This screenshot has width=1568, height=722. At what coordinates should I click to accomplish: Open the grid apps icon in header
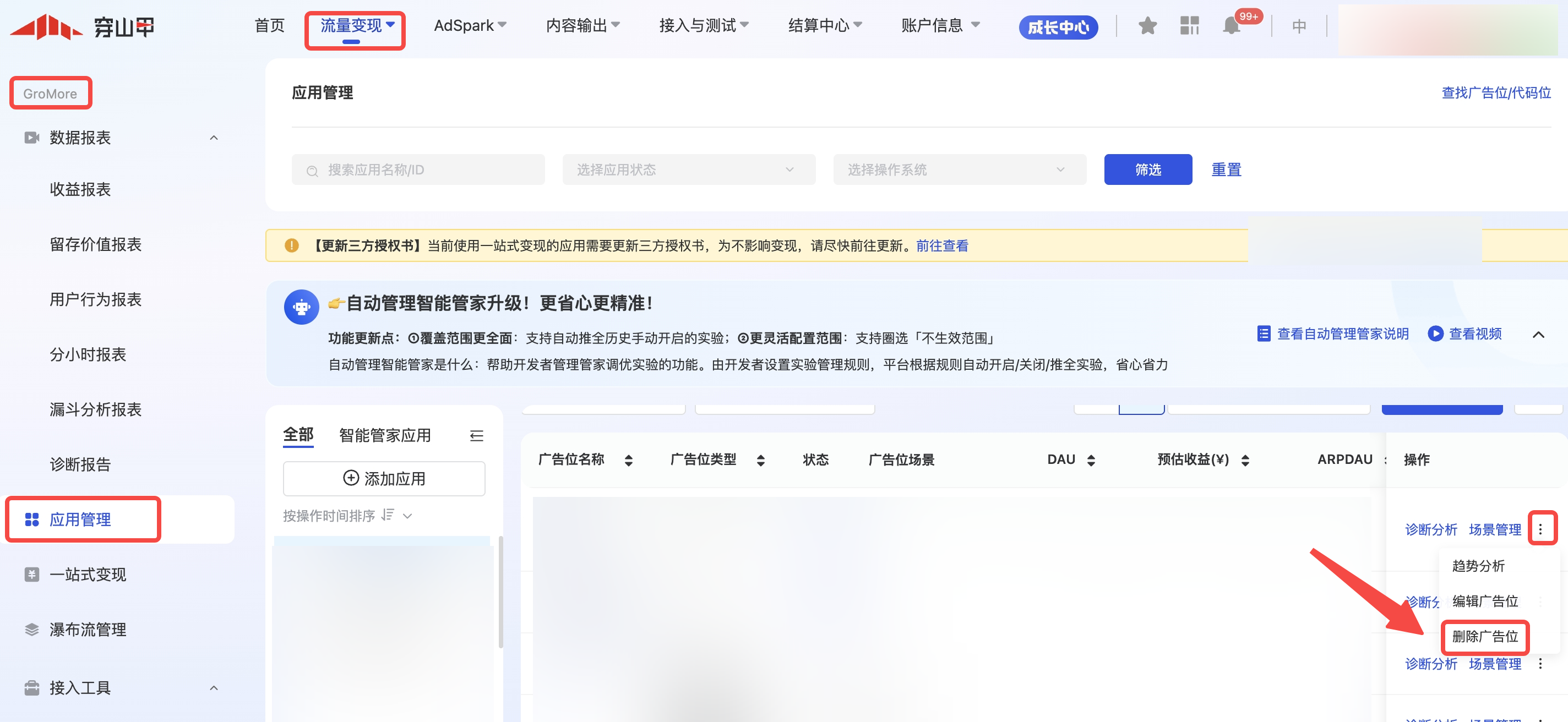point(1189,26)
